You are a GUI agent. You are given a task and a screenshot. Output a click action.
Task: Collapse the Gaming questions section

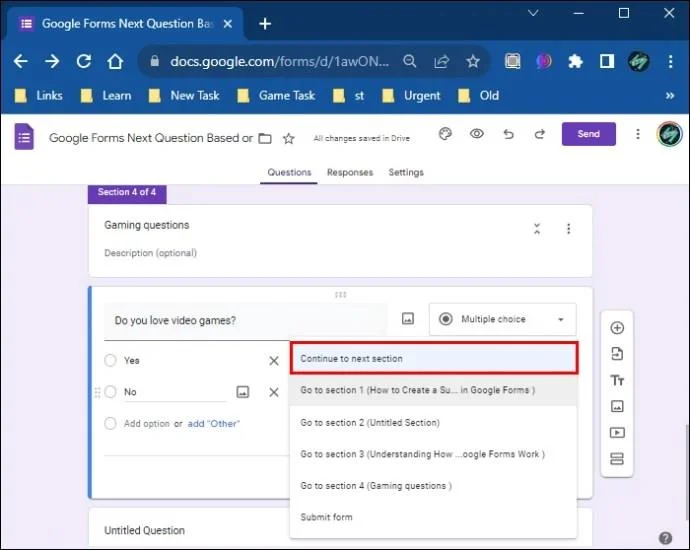(x=537, y=229)
